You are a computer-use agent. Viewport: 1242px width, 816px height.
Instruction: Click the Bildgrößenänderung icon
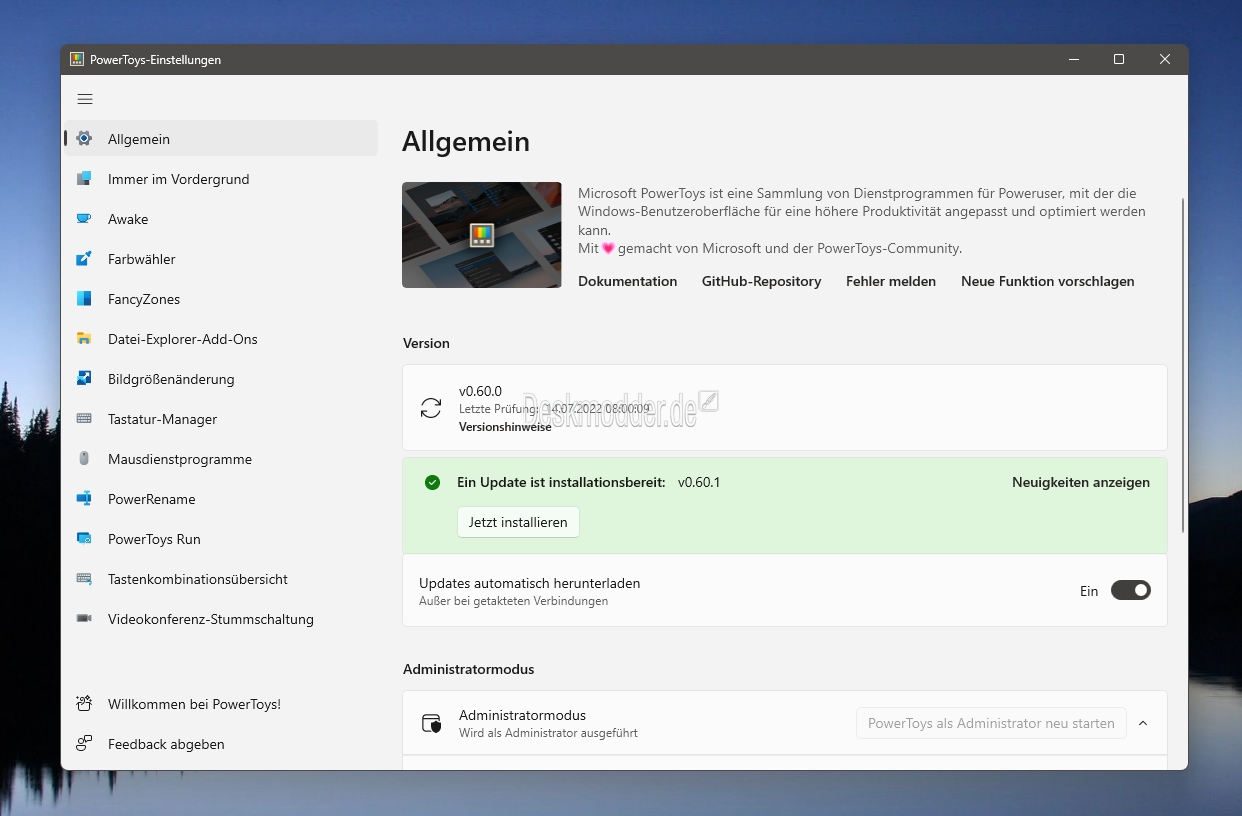(84, 379)
